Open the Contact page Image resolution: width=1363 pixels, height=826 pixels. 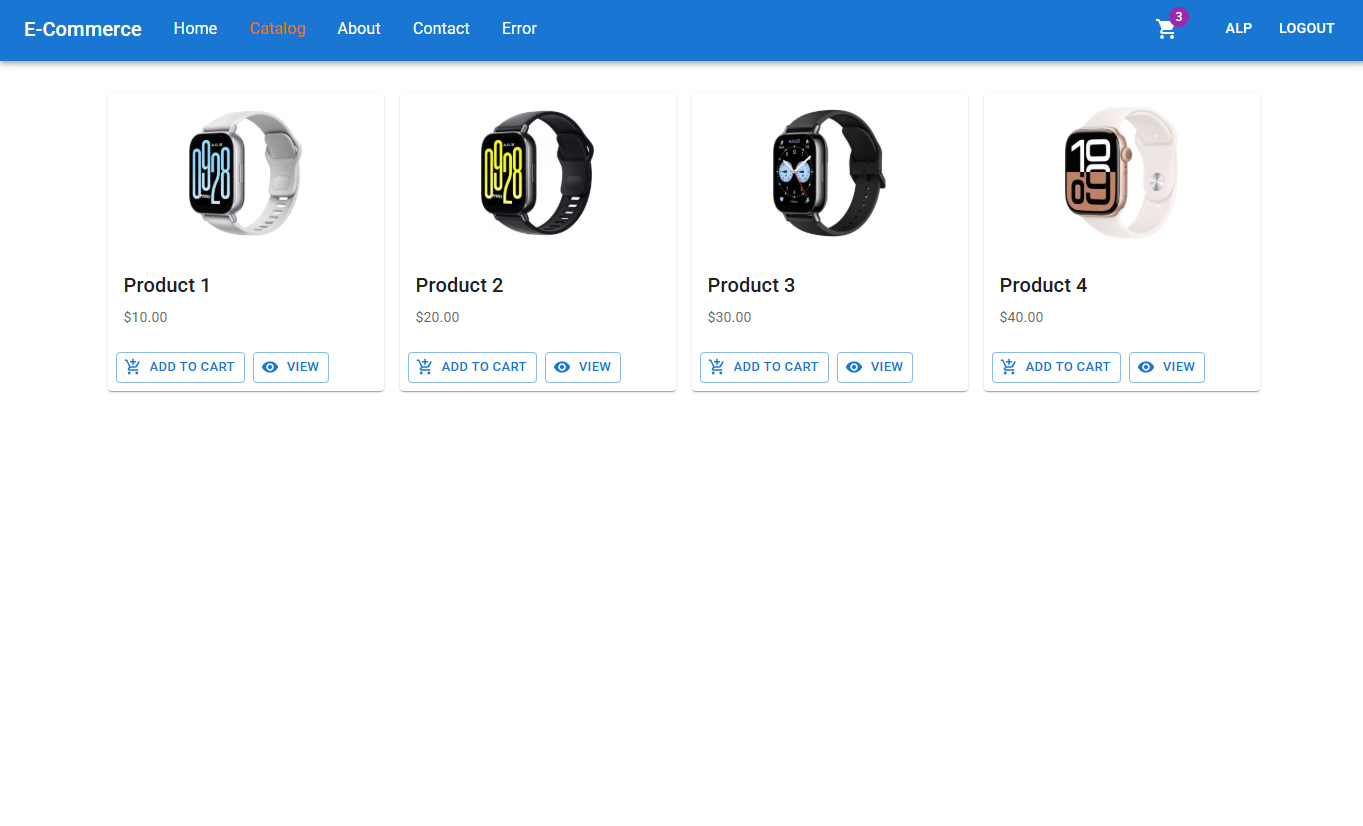pyautogui.click(x=441, y=29)
